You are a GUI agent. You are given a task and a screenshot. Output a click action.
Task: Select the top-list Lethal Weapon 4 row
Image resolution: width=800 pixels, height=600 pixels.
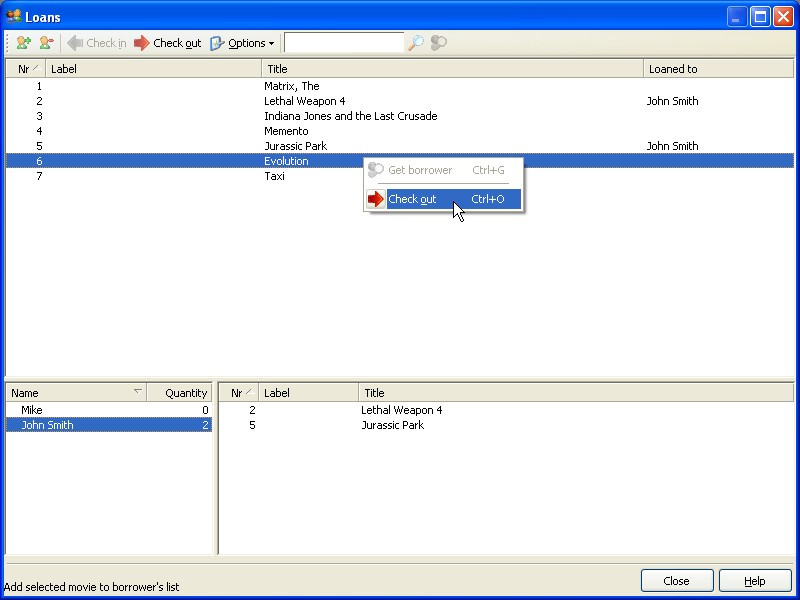399,101
